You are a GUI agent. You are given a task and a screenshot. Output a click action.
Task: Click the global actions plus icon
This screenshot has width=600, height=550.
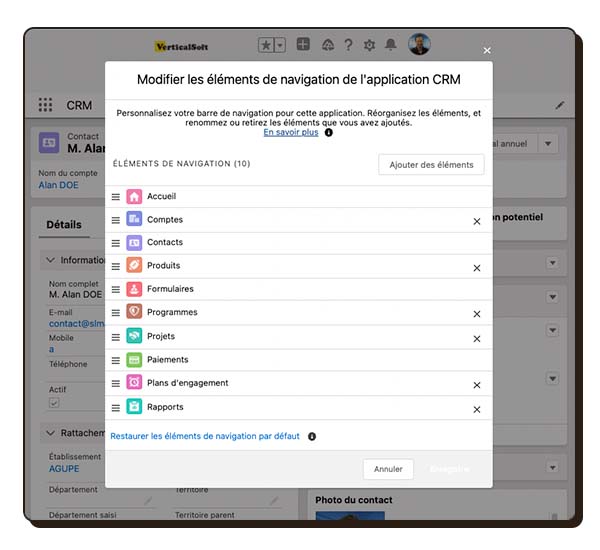303,45
